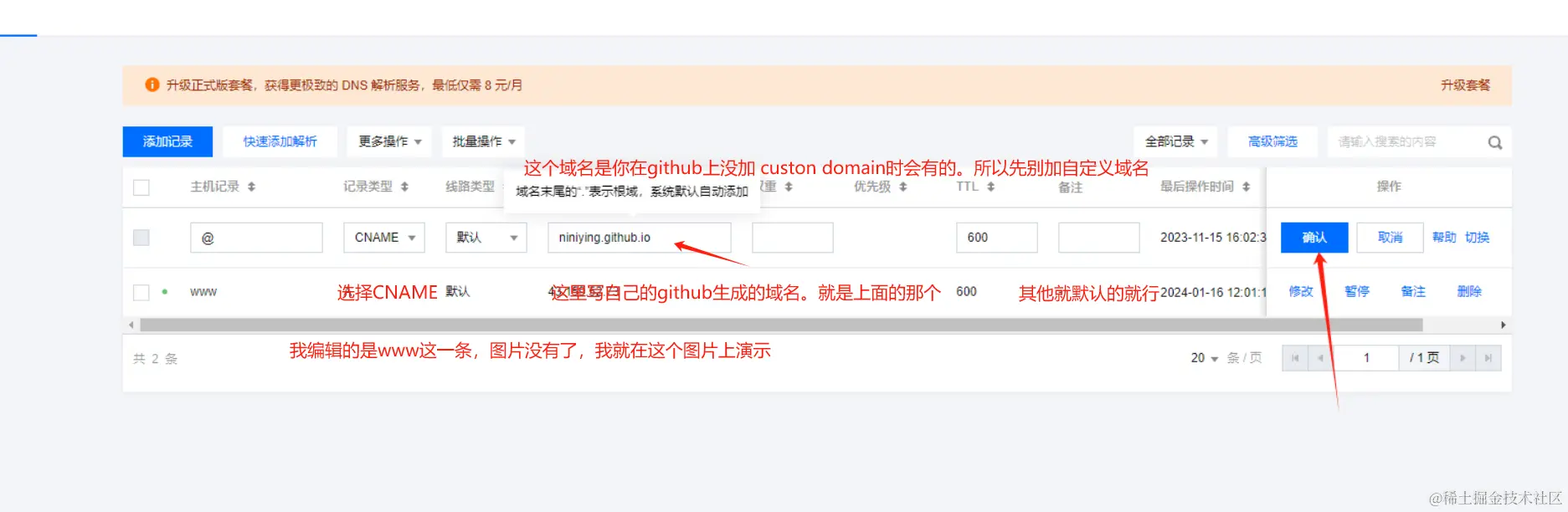1568x512 pixels.
Task: Click the 线路类型 column header
Action: [470, 187]
